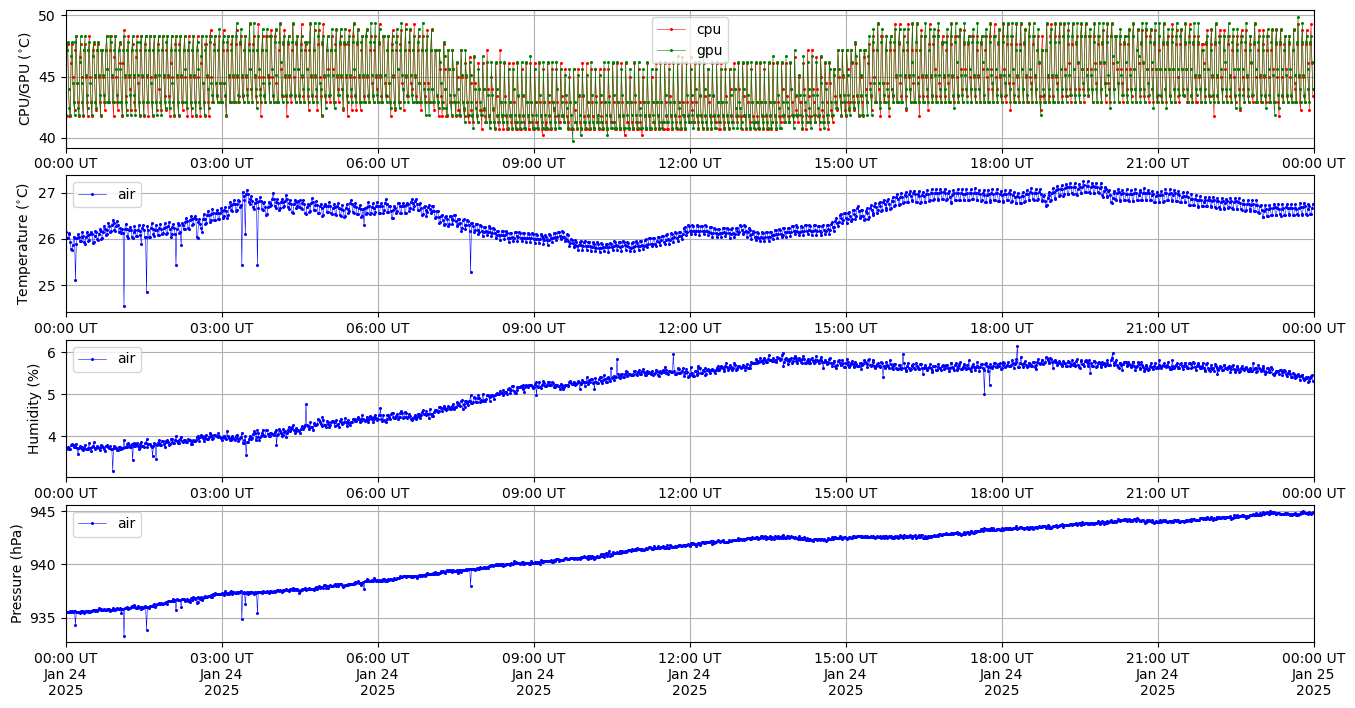Click the 25 tick on Temperature axis

50,286
